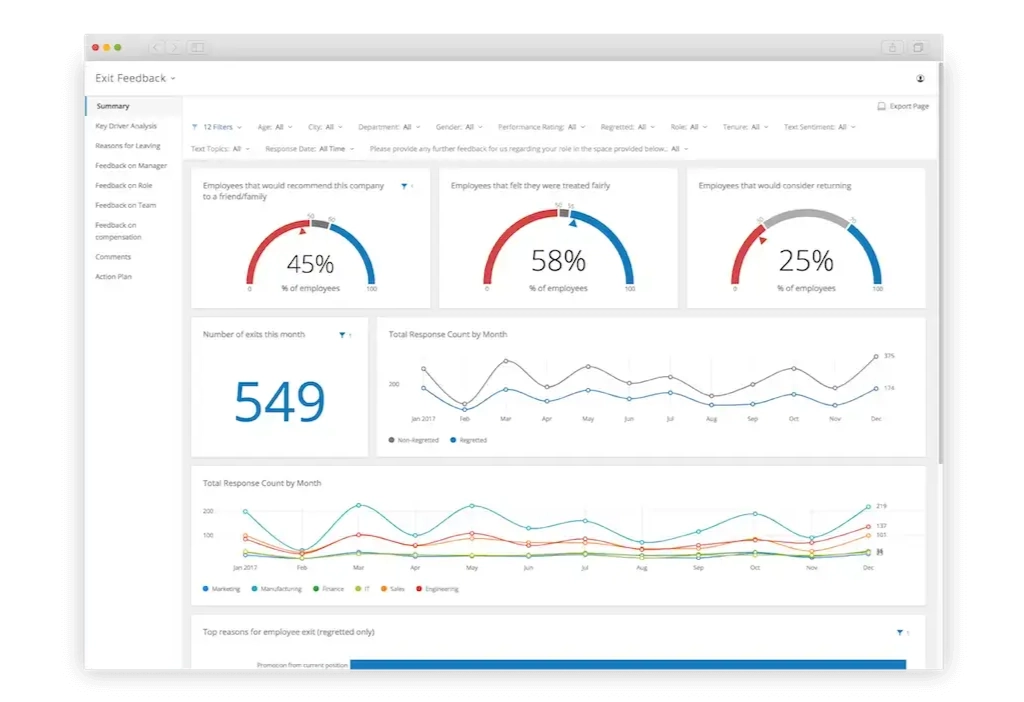The width and height of the screenshot is (1024, 702).
Task: Click filter icon on recommend company widget
Action: (404, 186)
